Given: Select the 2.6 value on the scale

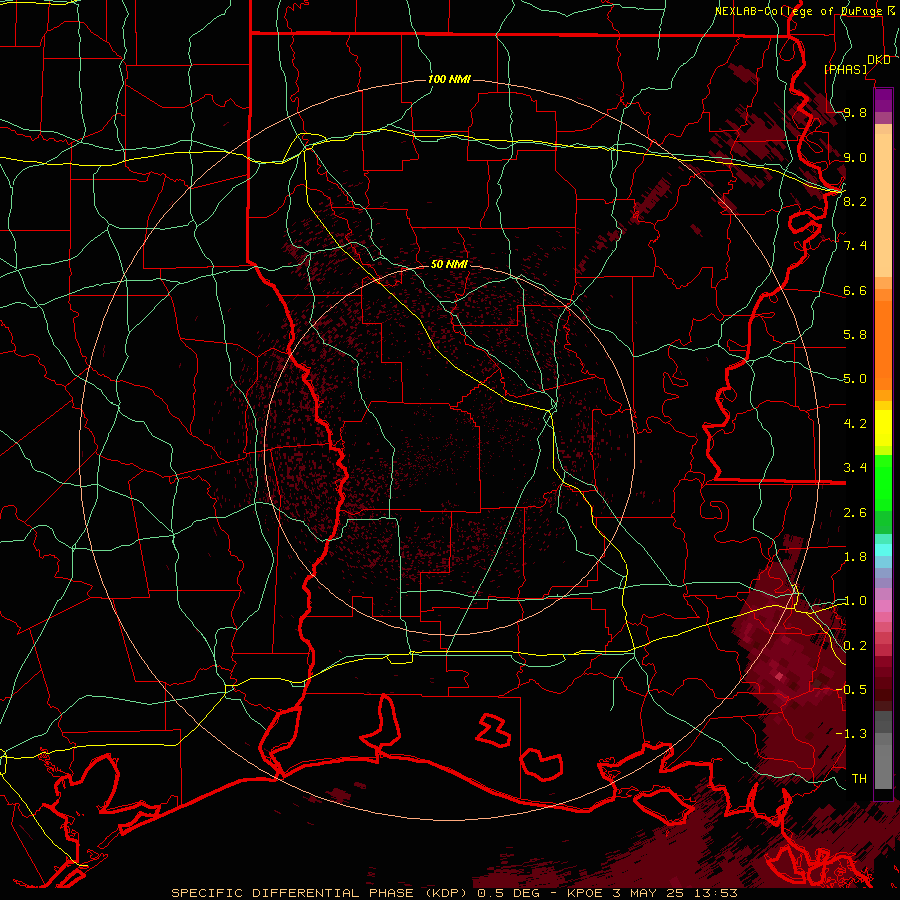Looking at the screenshot, I should coord(855,513).
